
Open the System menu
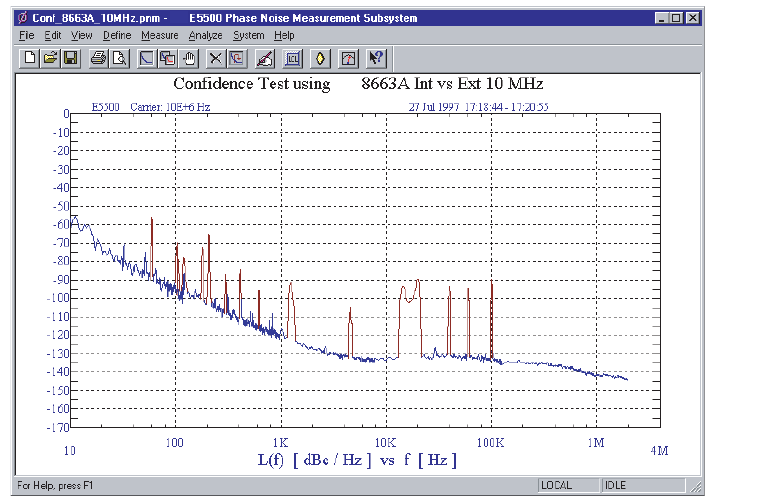click(249, 35)
